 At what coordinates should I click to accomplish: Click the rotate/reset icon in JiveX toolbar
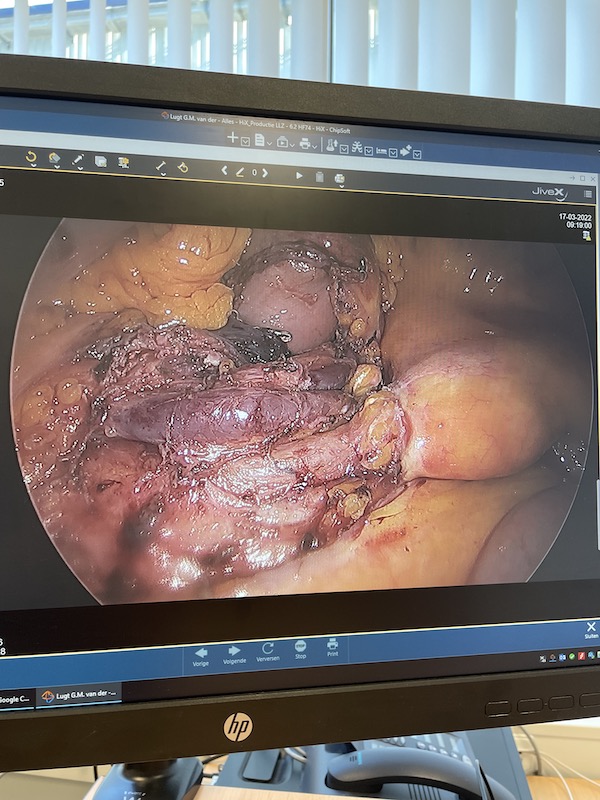[x=31, y=157]
